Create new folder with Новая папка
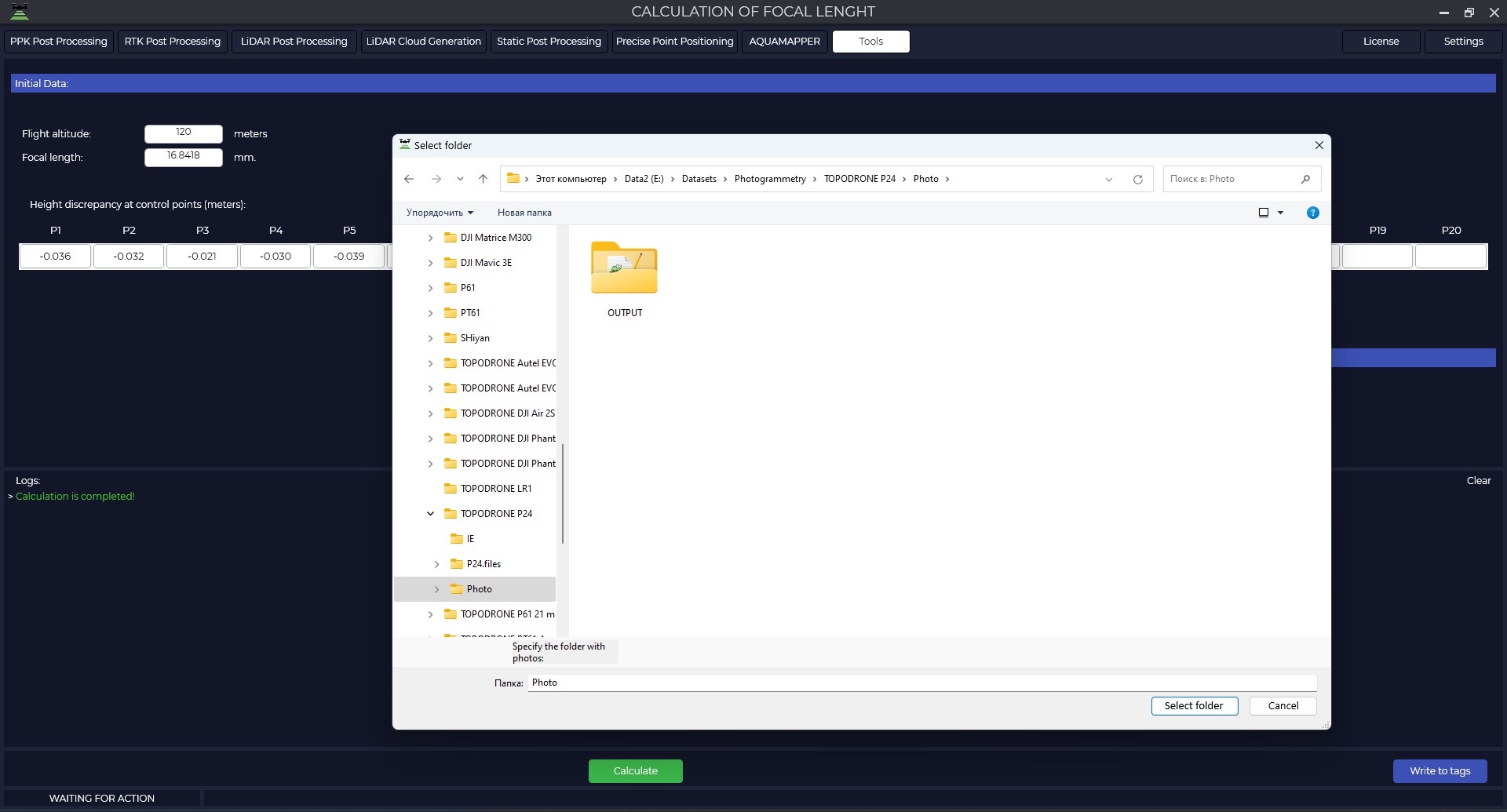This screenshot has width=1507, height=812. tap(524, 213)
